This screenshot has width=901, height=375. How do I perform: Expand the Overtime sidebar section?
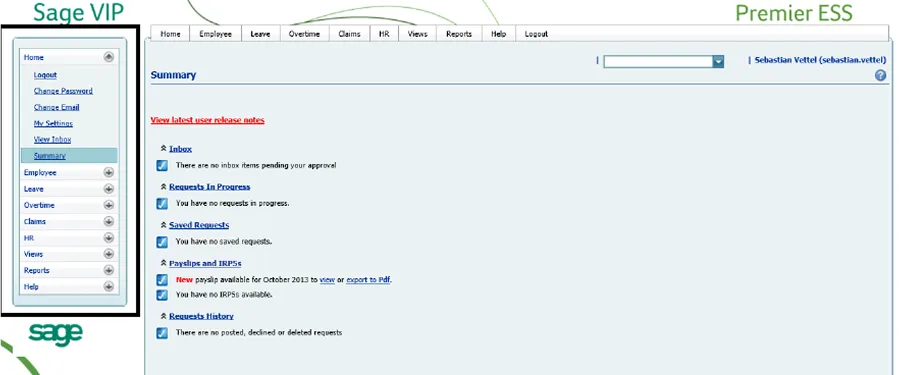[109, 205]
